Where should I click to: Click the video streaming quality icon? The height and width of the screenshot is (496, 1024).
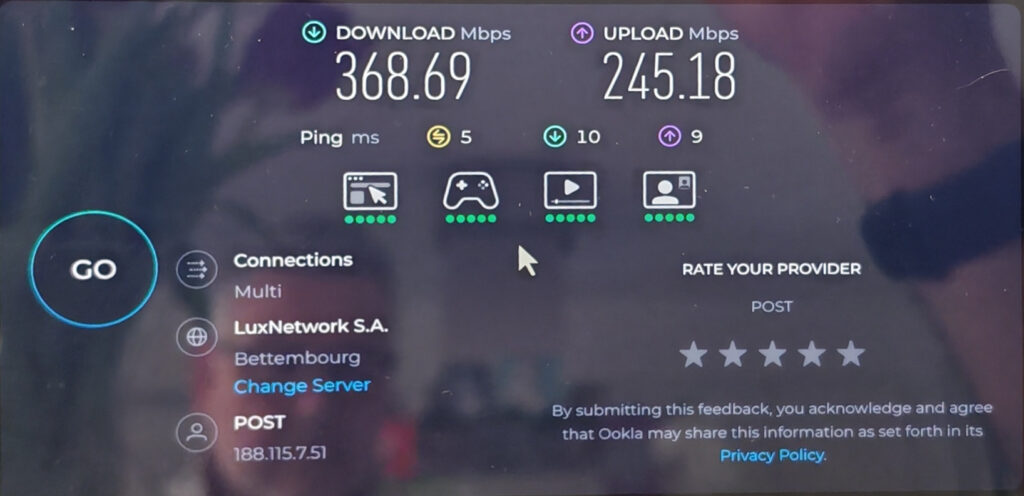click(x=570, y=191)
